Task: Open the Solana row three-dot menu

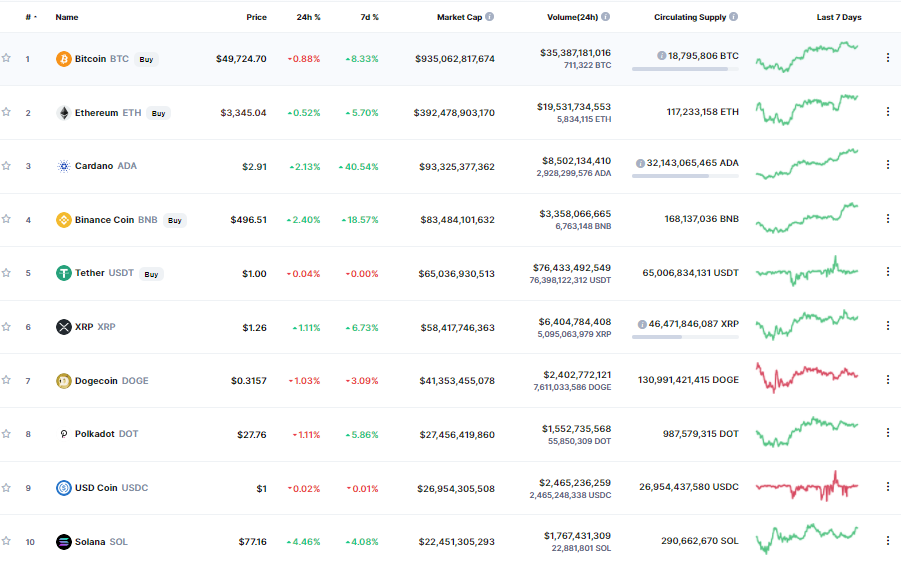Action: (x=888, y=541)
